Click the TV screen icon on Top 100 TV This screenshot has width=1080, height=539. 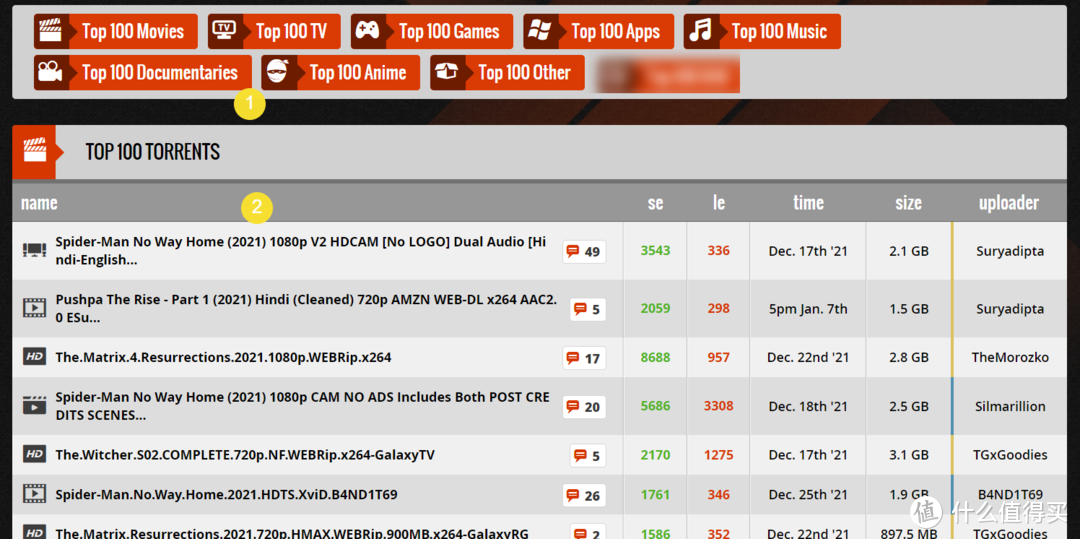coord(225,29)
